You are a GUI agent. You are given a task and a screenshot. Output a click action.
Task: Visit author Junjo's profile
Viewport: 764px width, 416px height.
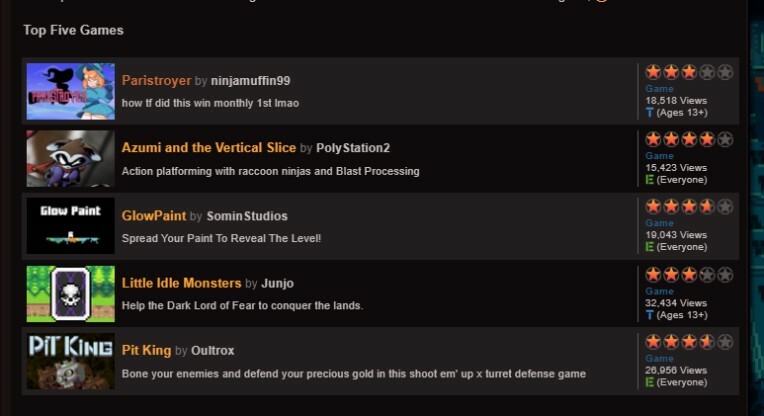coord(277,283)
